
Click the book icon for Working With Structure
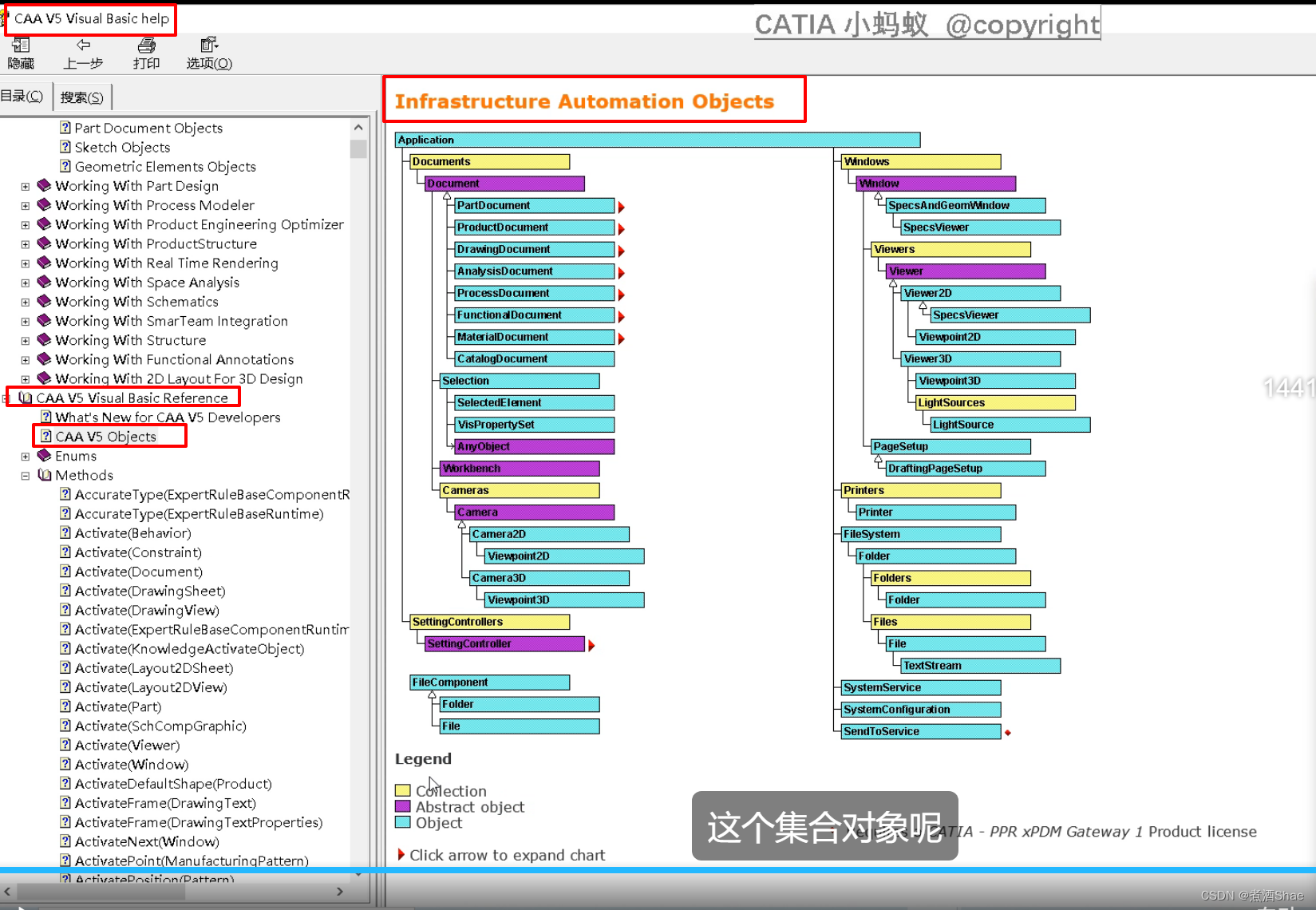point(44,340)
